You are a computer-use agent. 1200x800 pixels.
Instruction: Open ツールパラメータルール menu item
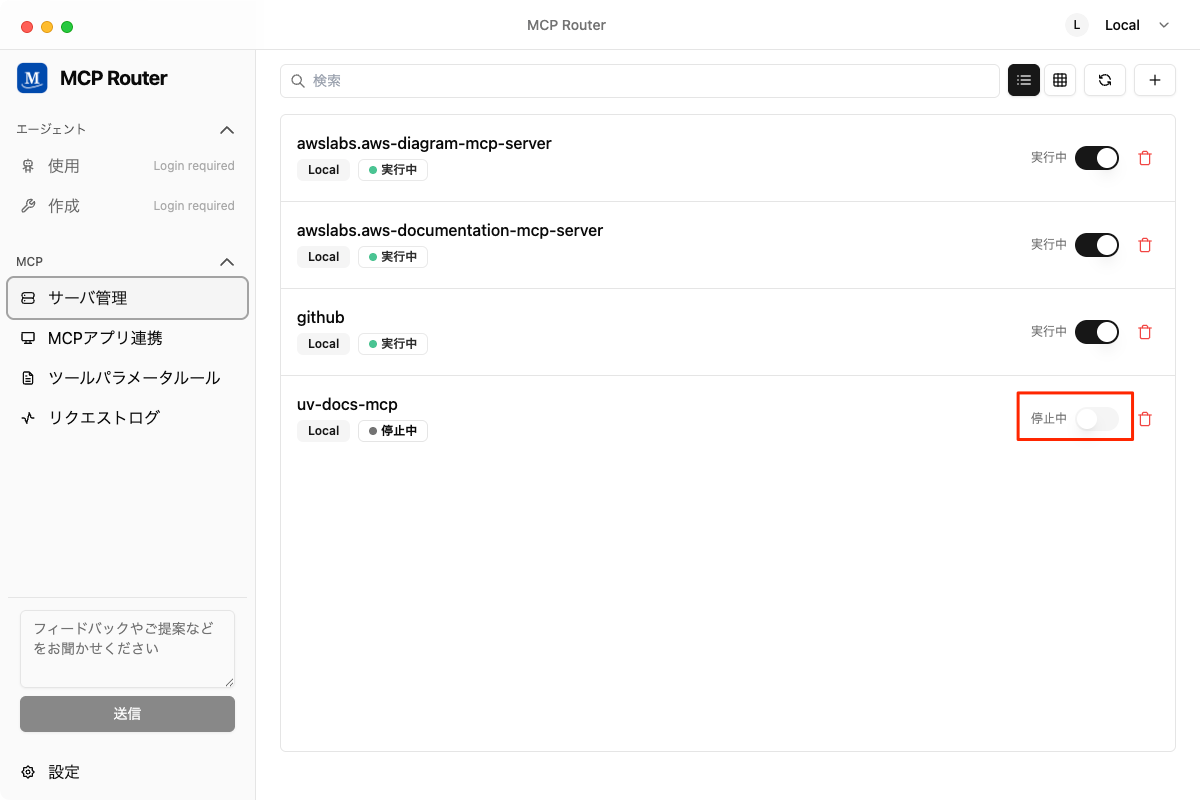point(127,378)
